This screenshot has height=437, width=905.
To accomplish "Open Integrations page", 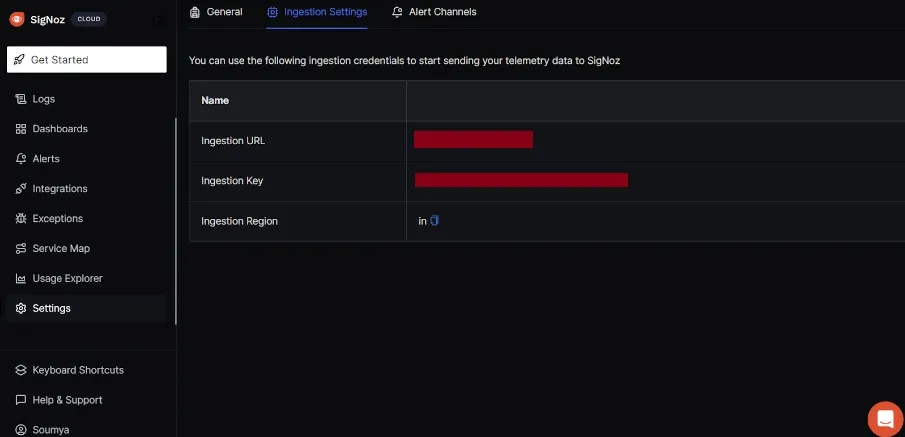I will (x=87, y=189).
